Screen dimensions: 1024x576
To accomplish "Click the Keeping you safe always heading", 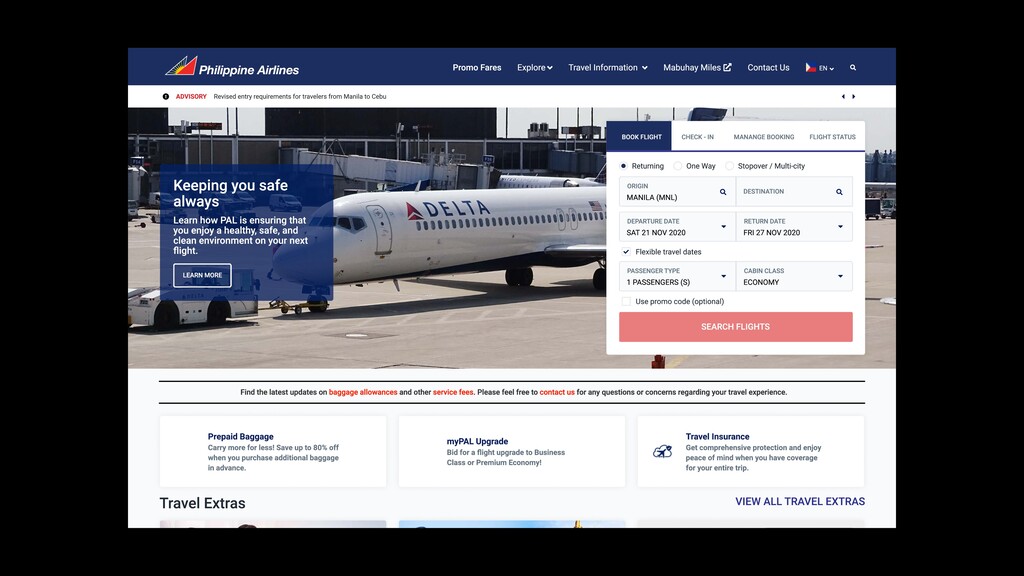I will 231,193.
